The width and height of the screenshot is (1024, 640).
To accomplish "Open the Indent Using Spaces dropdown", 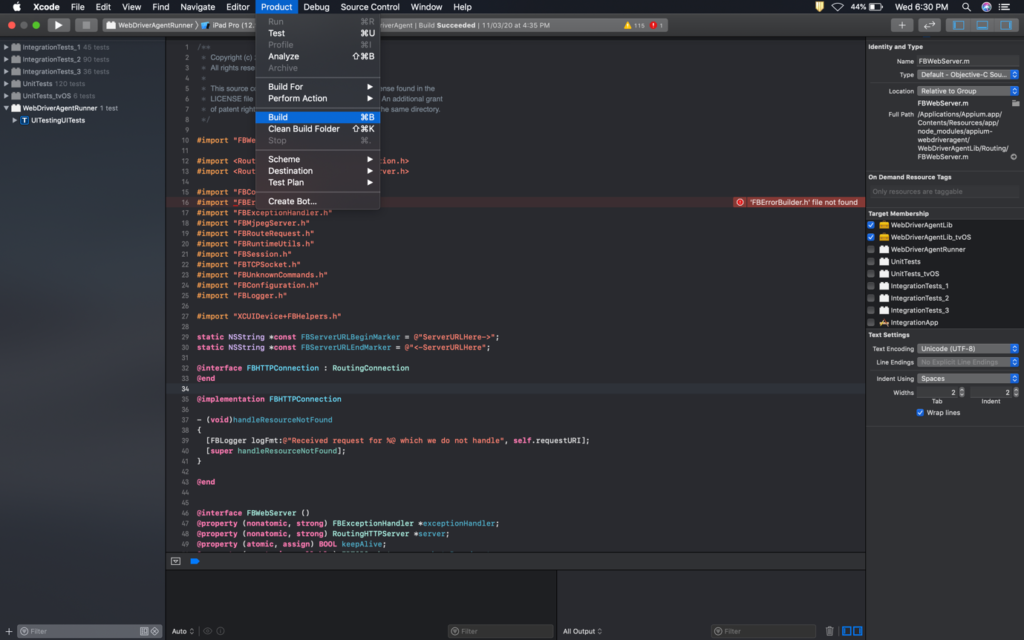I will [968, 378].
